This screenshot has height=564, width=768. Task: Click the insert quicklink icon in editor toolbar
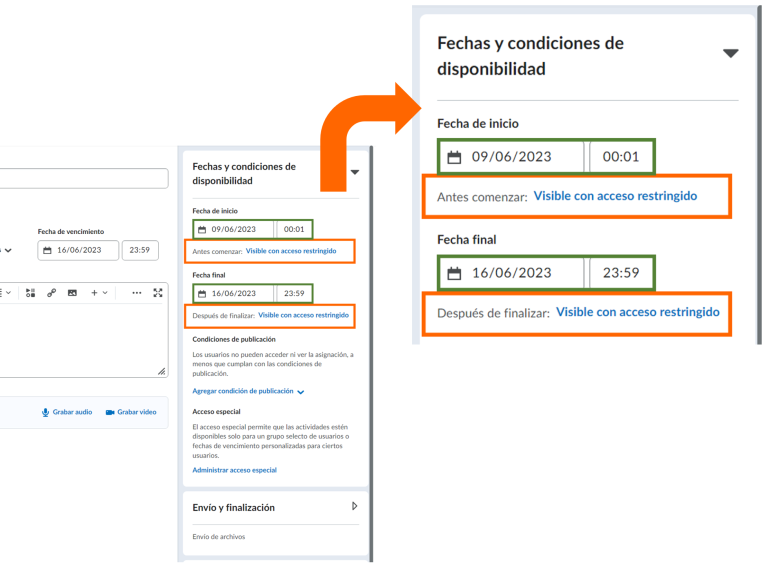[x=51, y=293]
